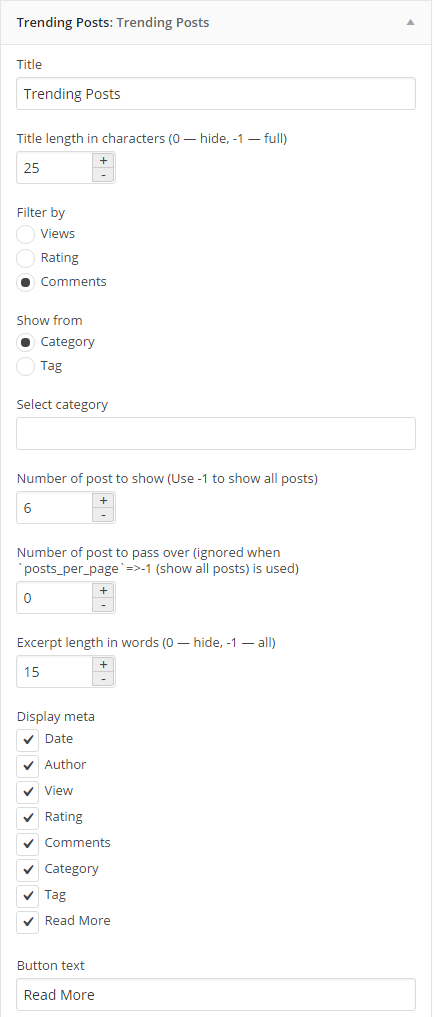Increase title length with plus stepper

coord(103,161)
